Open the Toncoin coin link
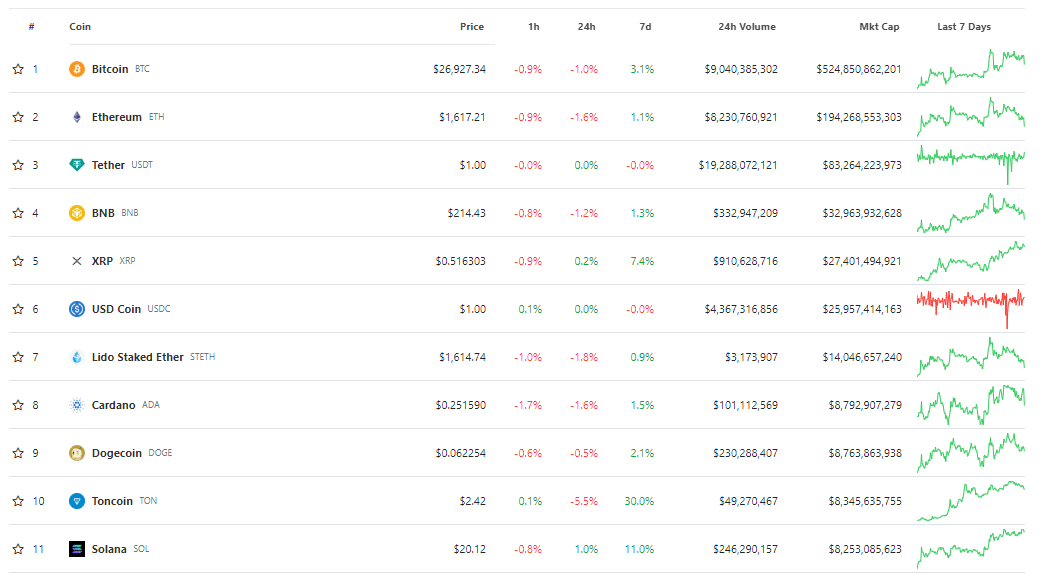 tap(112, 501)
